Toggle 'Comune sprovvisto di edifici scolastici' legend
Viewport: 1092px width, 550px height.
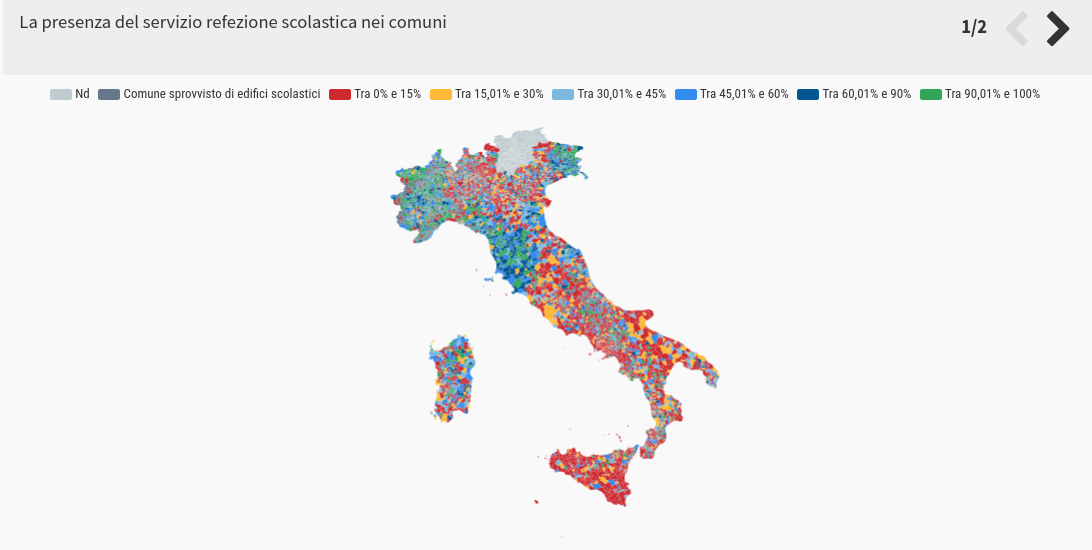pos(209,94)
